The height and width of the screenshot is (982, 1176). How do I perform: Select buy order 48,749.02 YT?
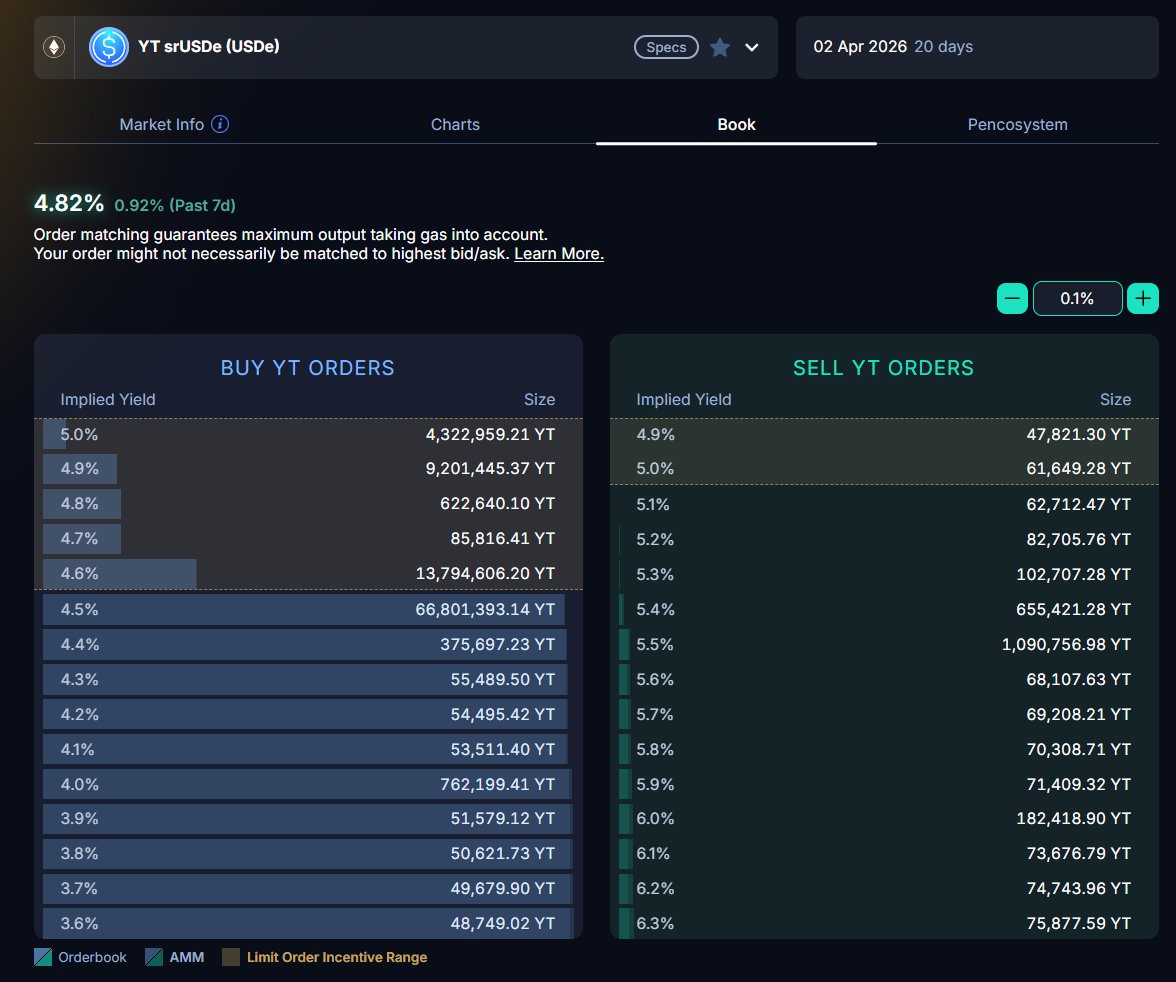[x=308, y=923]
